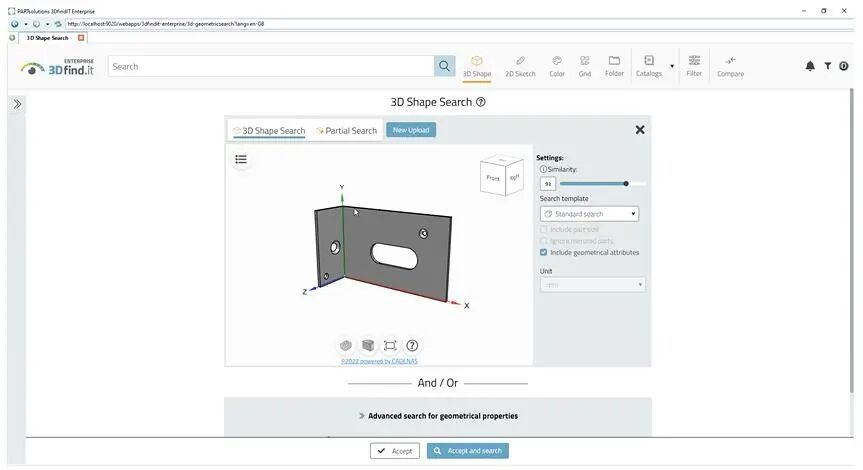Image resolution: width=863 pixels, height=470 pixels.
Task: Open the Grid search option
Action: (585, 67)
